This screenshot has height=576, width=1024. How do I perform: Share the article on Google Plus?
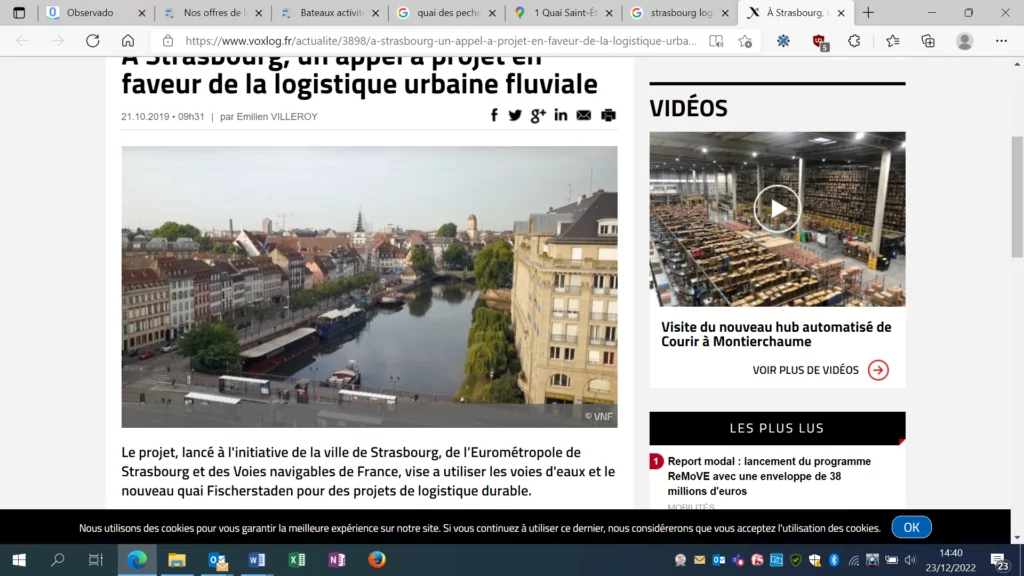pos(538,116)
